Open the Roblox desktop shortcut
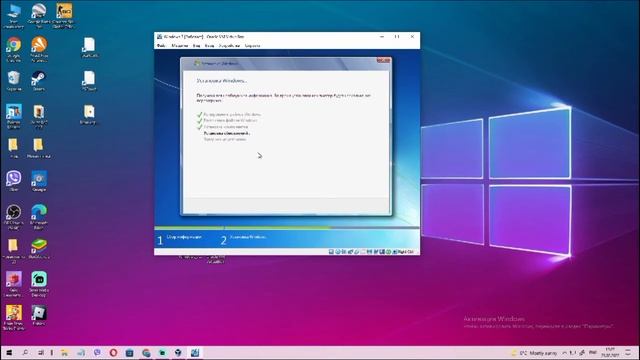Screen dimensions: 640x360 [x=39, y=316]
